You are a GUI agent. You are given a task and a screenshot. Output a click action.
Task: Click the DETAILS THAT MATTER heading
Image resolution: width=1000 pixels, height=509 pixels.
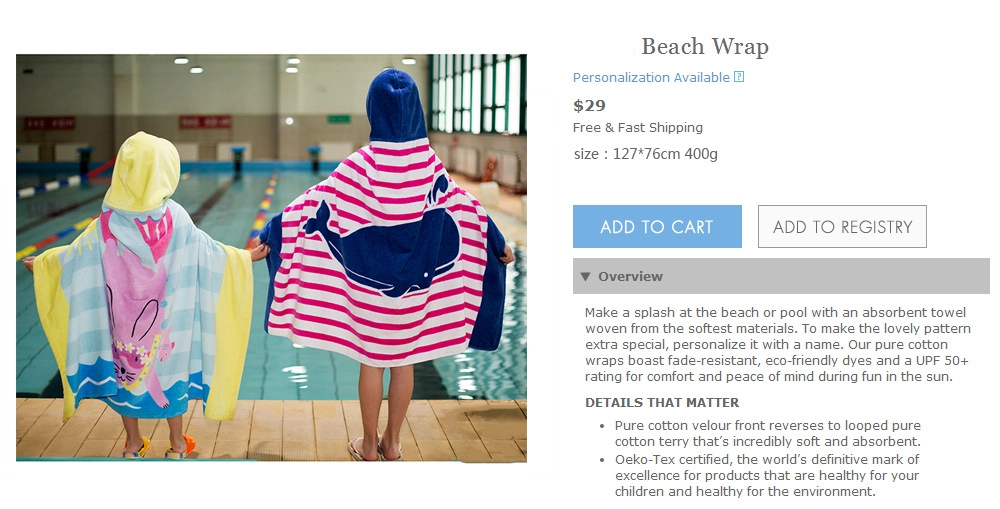[x=662, y=402]
